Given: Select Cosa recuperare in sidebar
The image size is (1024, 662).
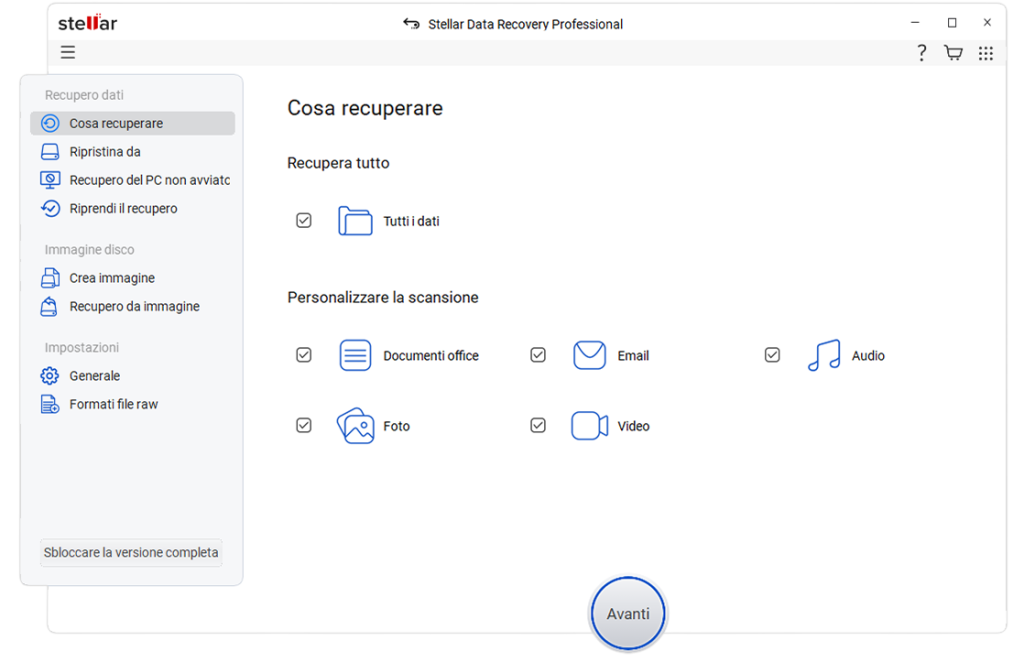Looking at the screenshot, I should (133, 123).
